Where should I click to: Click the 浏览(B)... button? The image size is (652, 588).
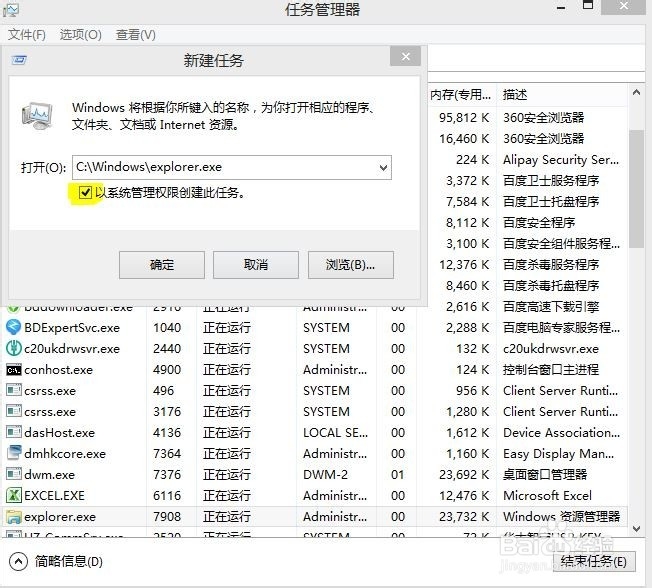(x=351, y=265)
